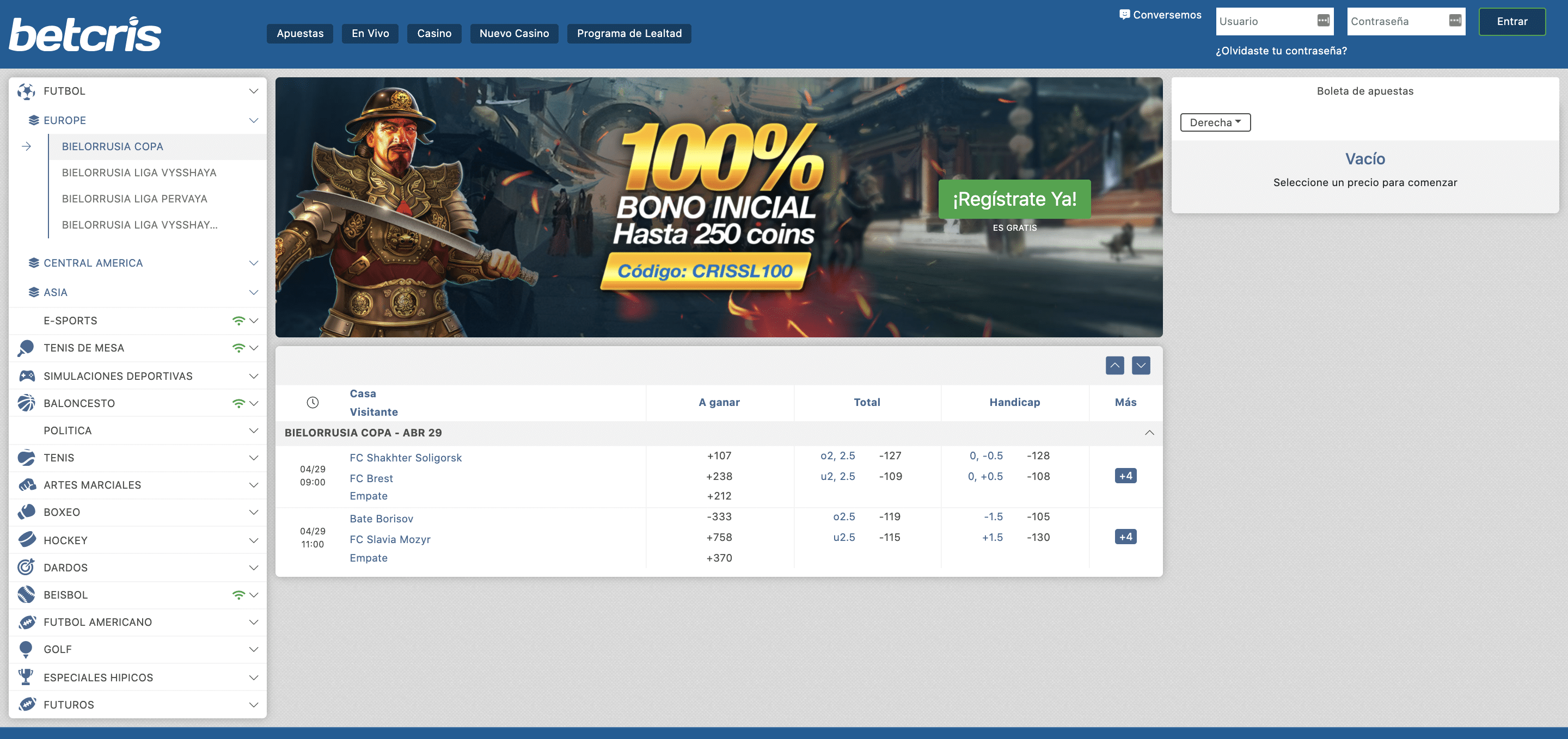Click the soccer ball icon beside FUTBOL
This screenshot has width=1568, height=739.
(x=26, y=91)
